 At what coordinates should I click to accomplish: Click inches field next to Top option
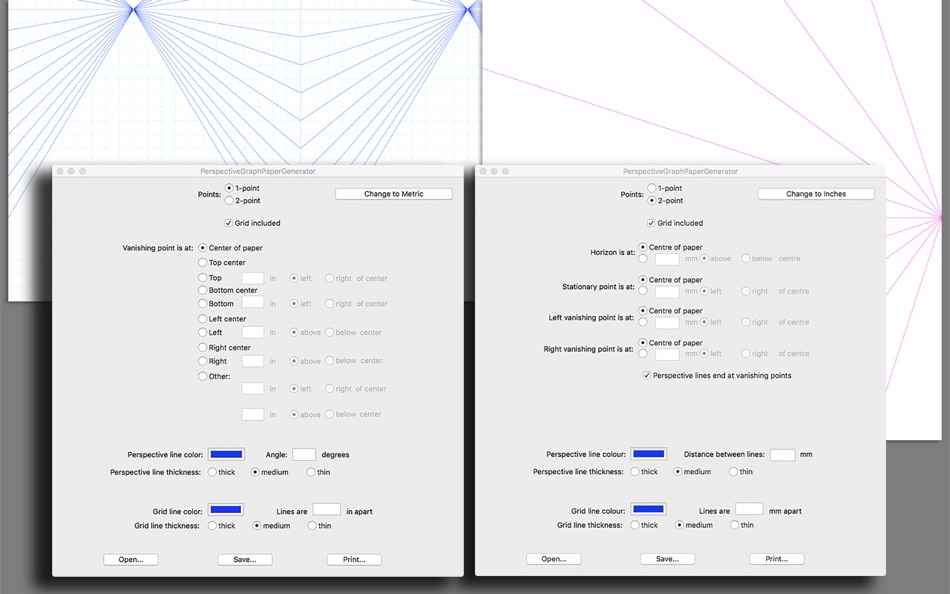[x=253, y=278]
